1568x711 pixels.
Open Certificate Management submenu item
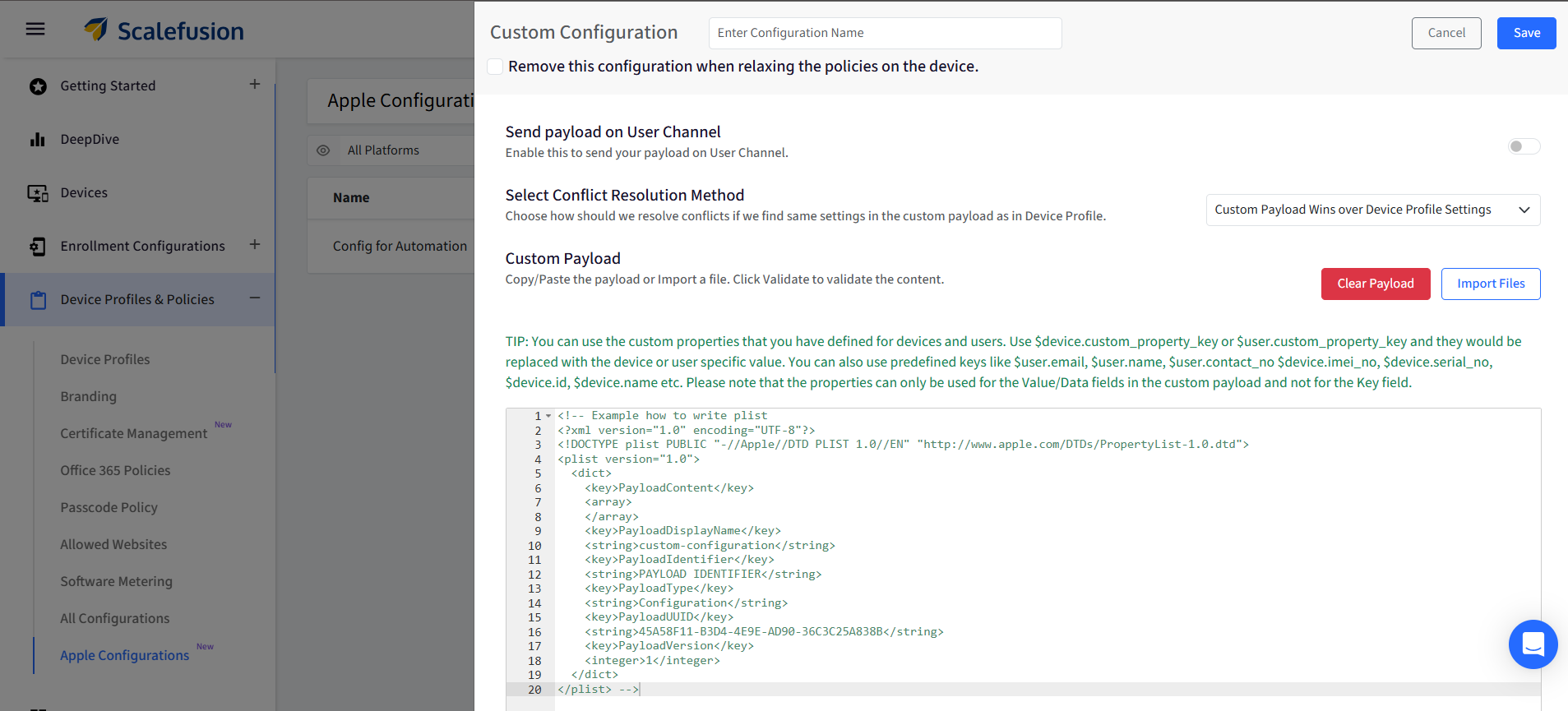click(x=134, y=433)
